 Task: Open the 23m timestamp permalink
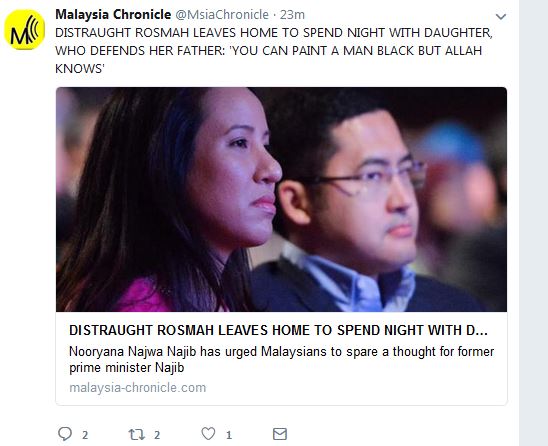(292, 15)
